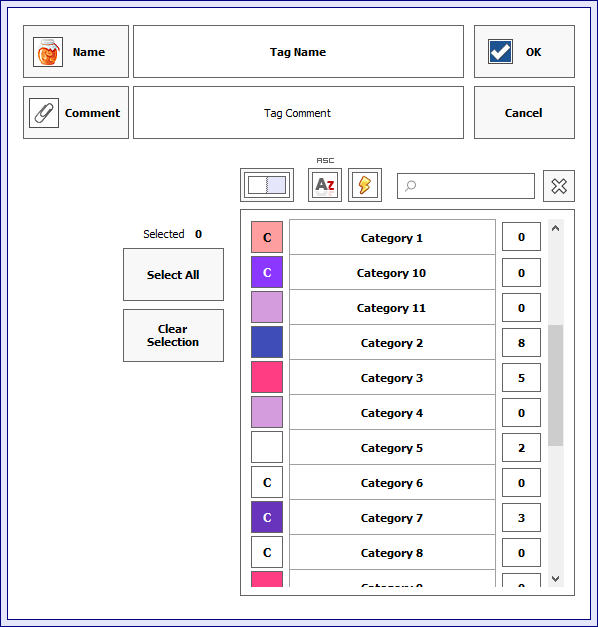Click the jam jar Name icon
The height and width of the screenshot is (627, 598).
(48, 52)
